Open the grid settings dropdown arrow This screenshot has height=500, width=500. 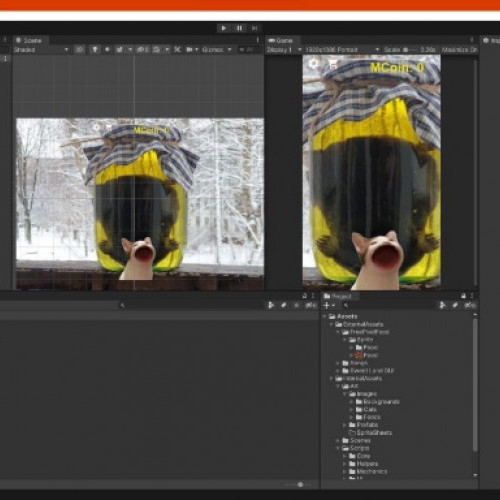167,50
